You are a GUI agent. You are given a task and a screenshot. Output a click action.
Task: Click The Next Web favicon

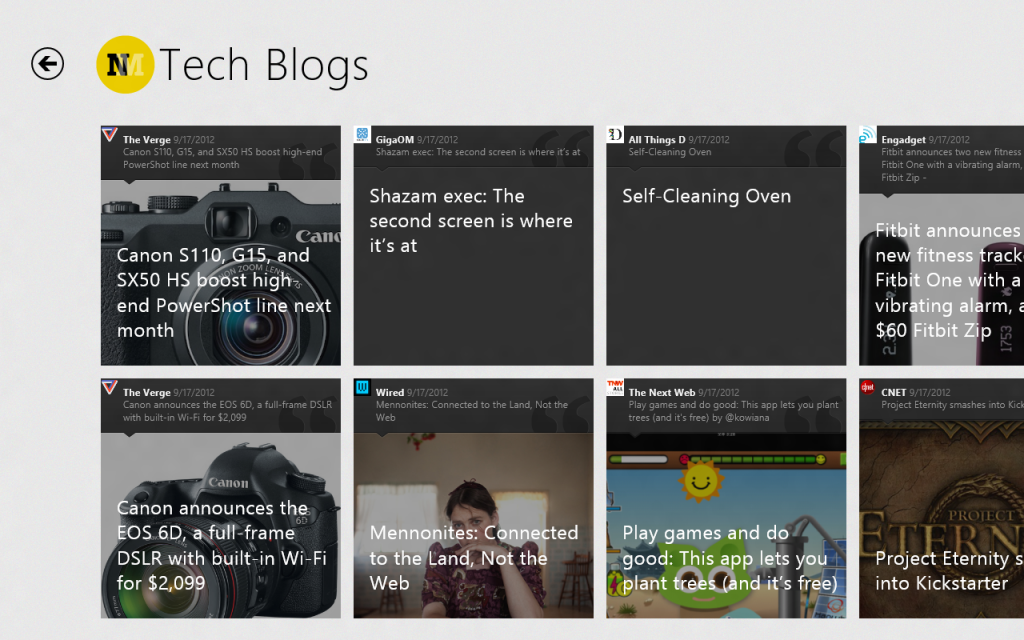tap(615, 387)
